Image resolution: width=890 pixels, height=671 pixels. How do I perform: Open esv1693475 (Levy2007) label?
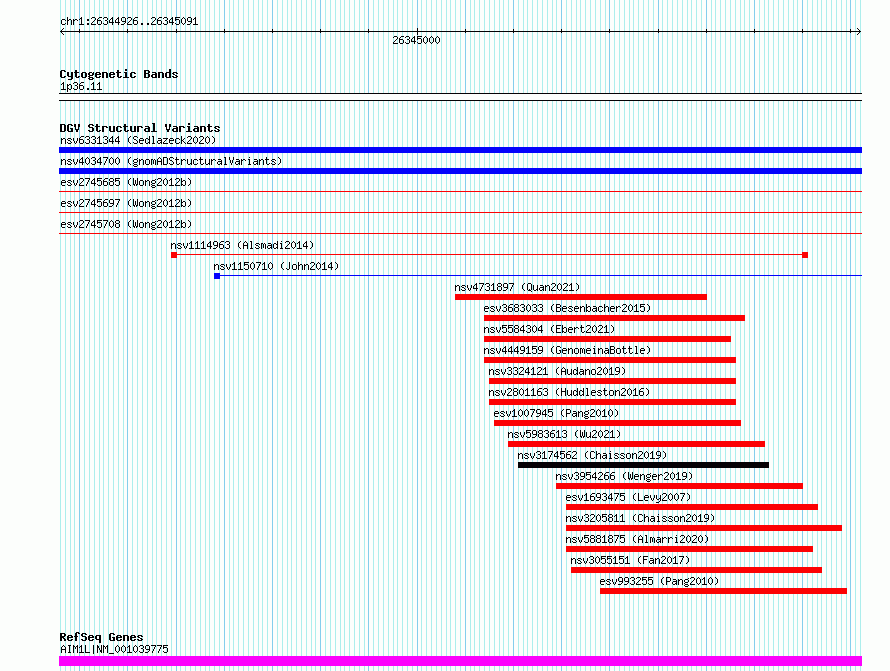[x=628, y=497]
